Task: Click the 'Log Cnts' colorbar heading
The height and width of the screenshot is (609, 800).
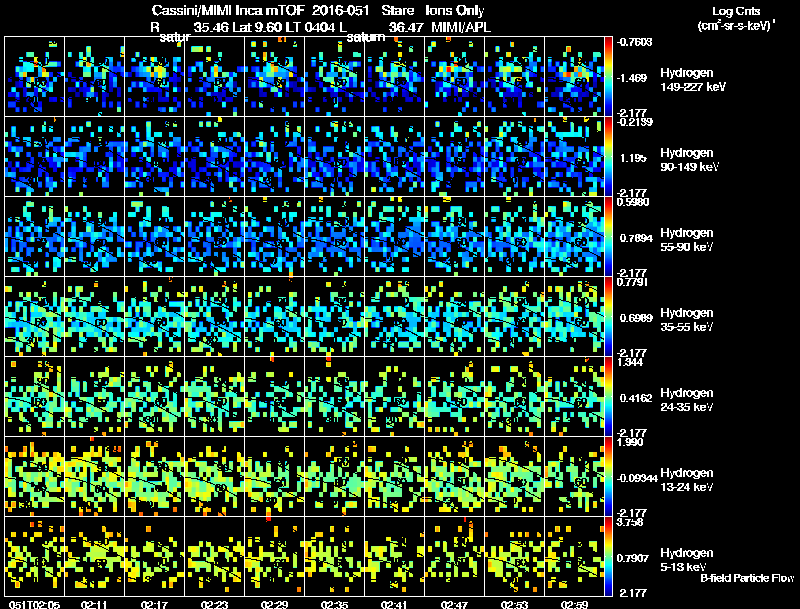Action: (736, 11)
